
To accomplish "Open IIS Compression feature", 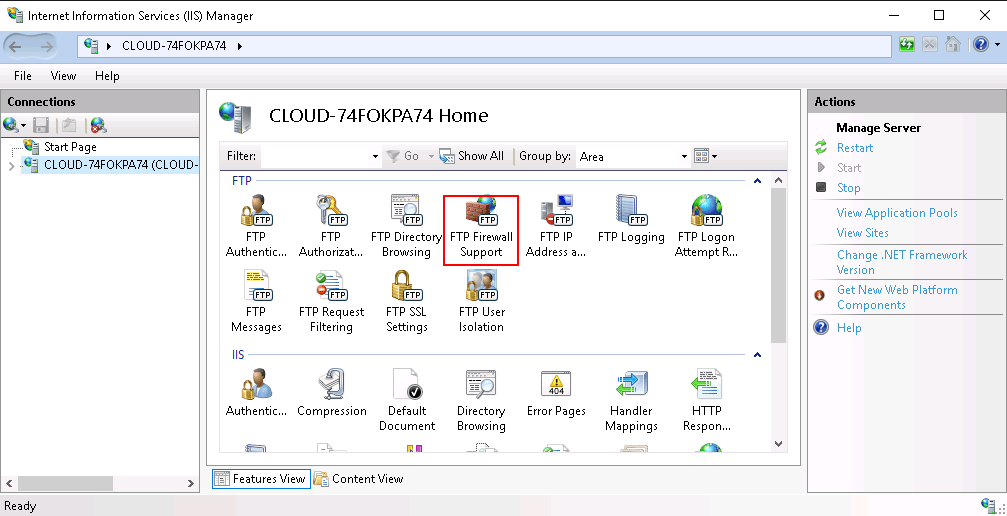I will pos(331,393).
